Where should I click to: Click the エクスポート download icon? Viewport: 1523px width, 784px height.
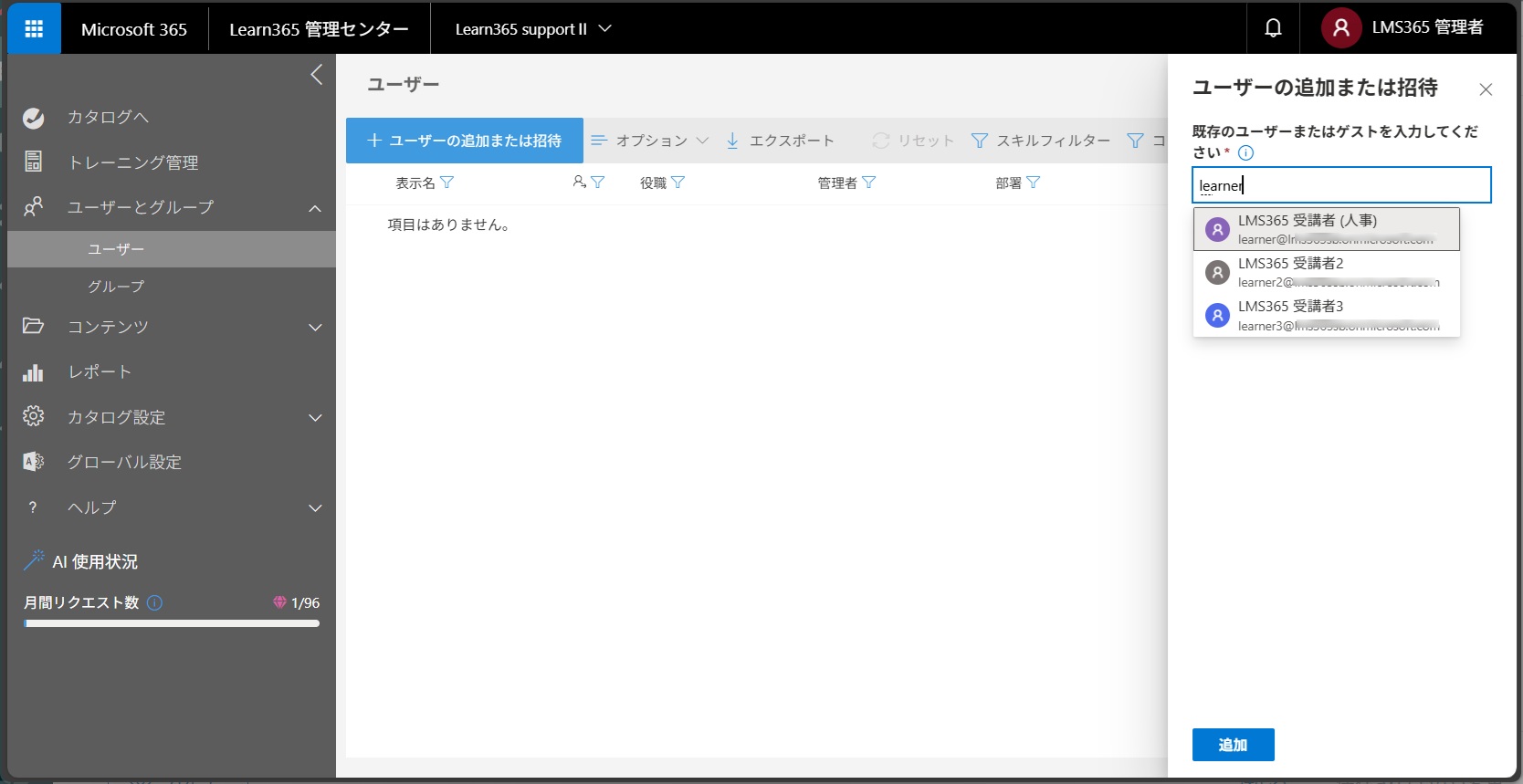point(732,141)
